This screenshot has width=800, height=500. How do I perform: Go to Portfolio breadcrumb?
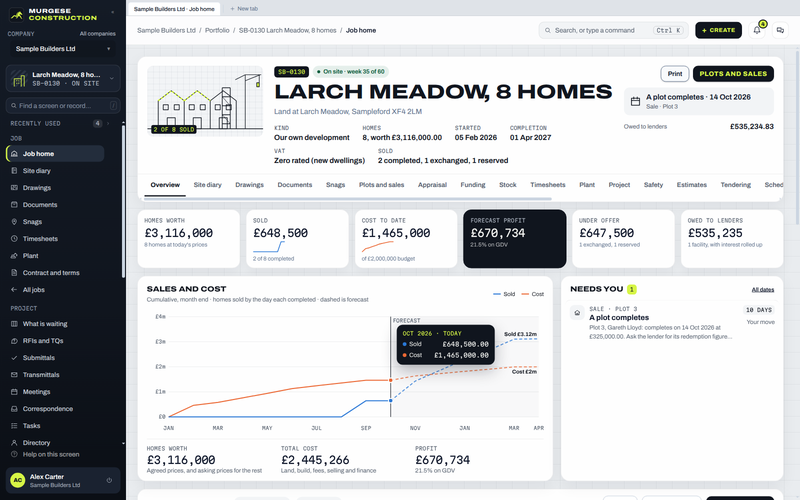(217, 30)
